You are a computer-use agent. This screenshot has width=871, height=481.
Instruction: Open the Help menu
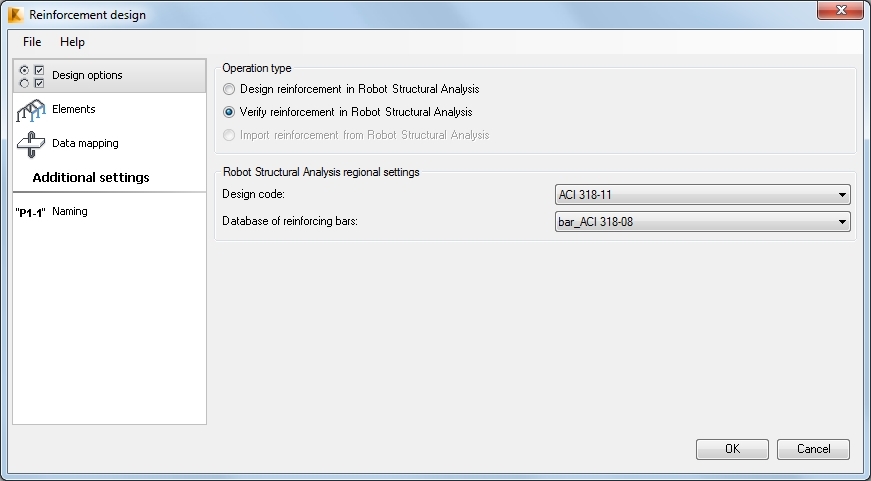coord(72,42)
